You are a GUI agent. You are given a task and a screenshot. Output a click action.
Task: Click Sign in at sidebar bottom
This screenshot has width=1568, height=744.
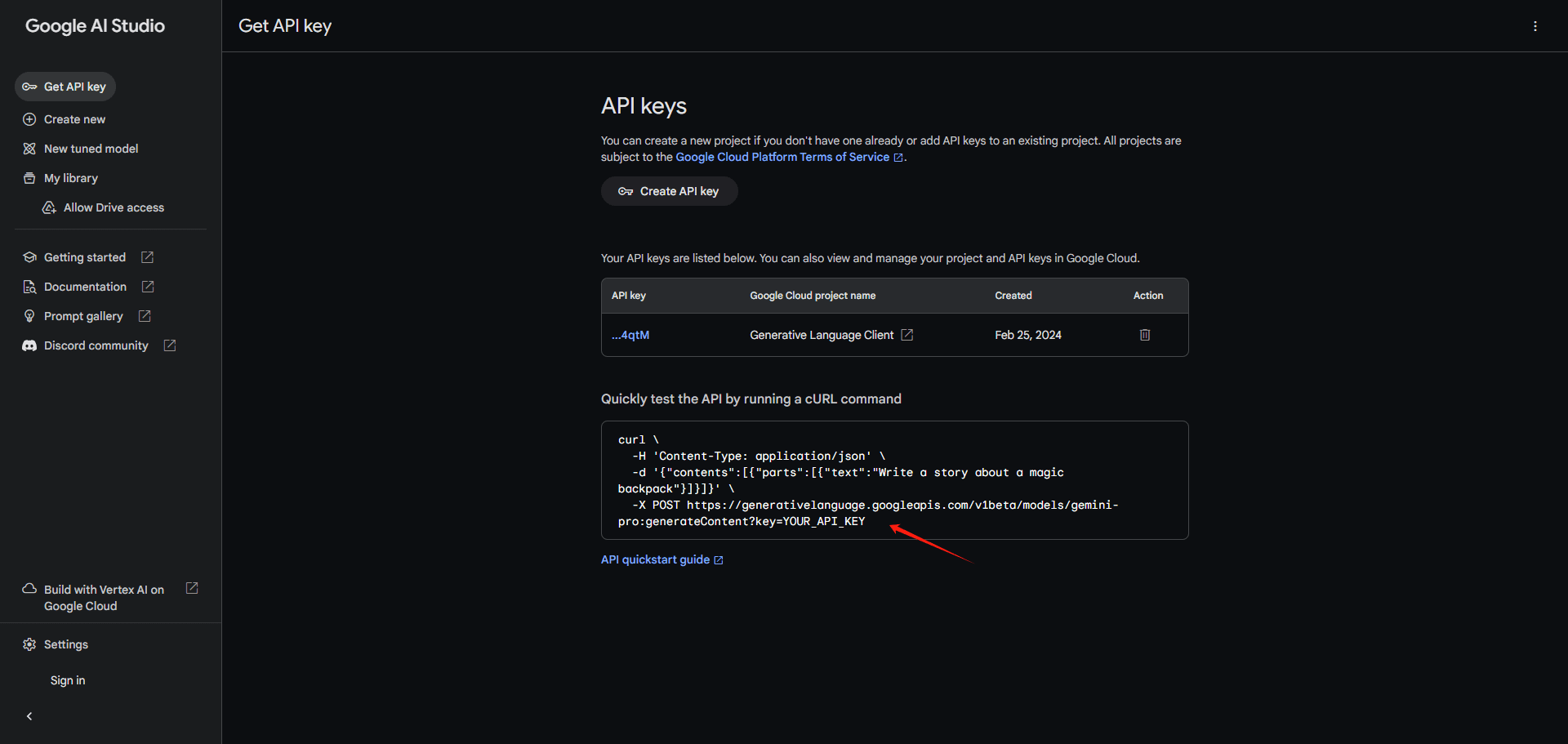coord(68,680)
